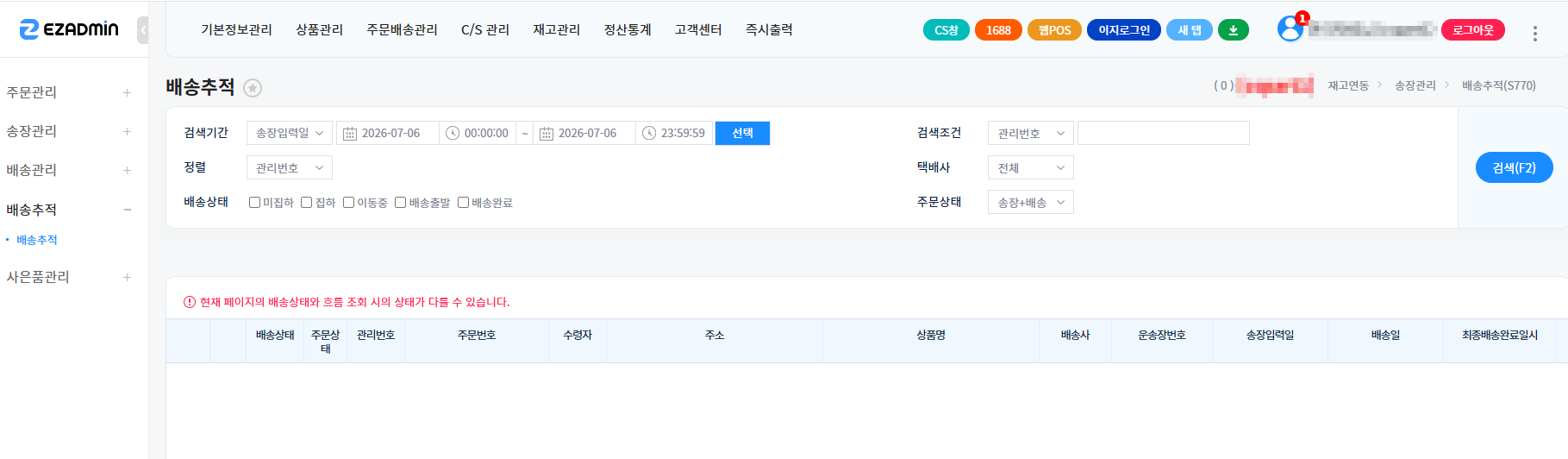Click 배송추적(S770) breadcrumb
1568x459 pixels.
click(x=1499, y=85)
